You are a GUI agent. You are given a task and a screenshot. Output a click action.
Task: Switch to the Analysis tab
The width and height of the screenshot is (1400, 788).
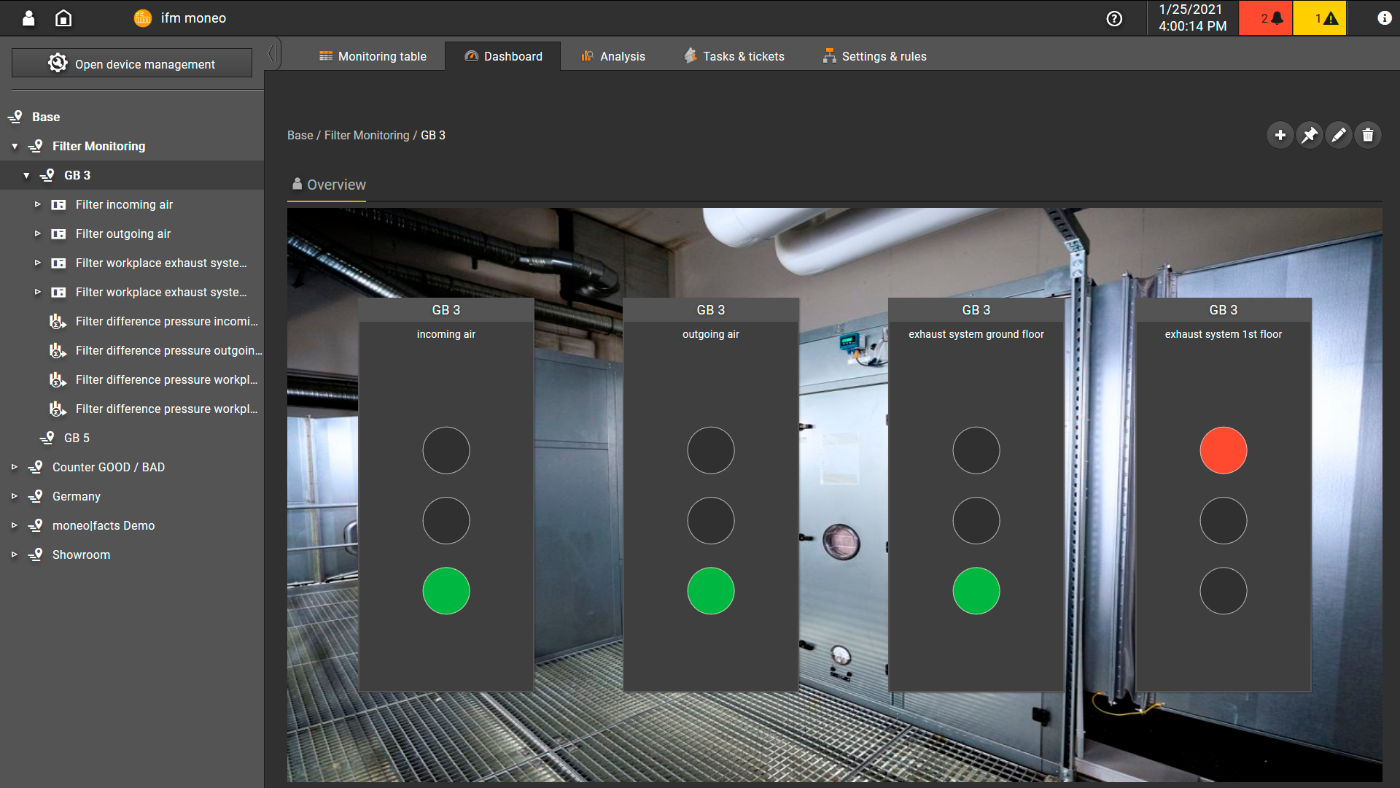(x=613, y=56)
